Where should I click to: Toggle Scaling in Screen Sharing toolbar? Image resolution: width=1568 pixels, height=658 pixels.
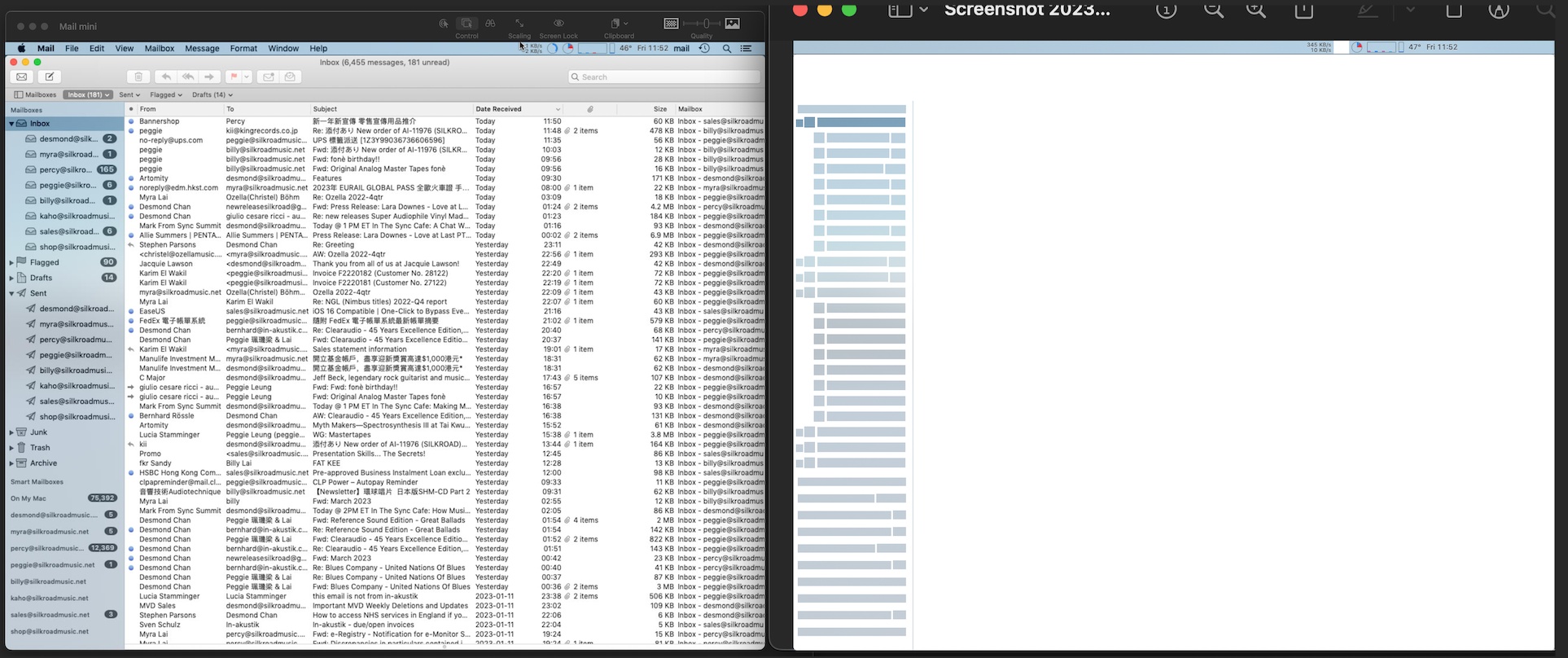[x=519, y=24]
